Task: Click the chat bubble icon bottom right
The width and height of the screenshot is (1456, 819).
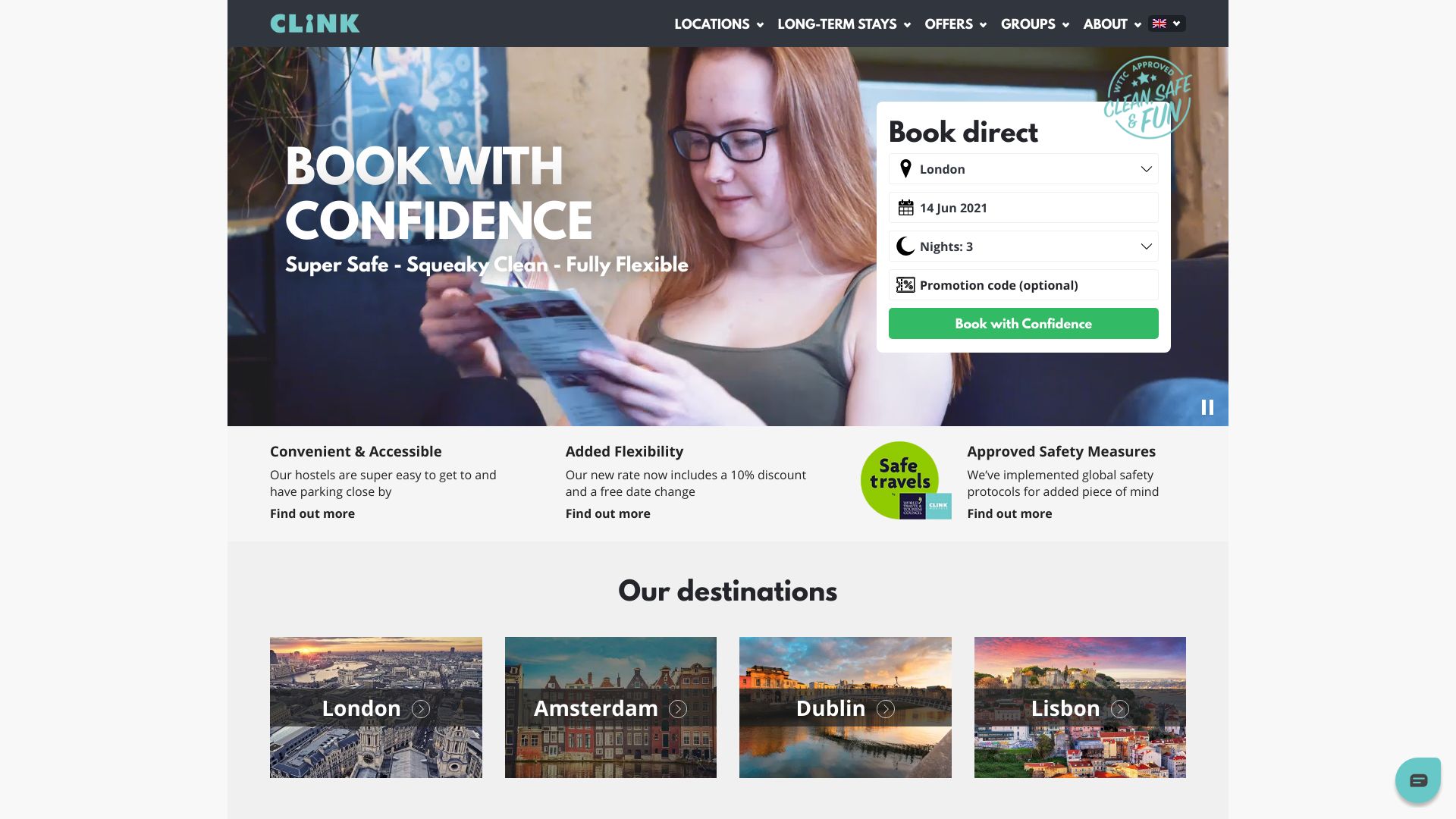Action: pos(1418,779)
